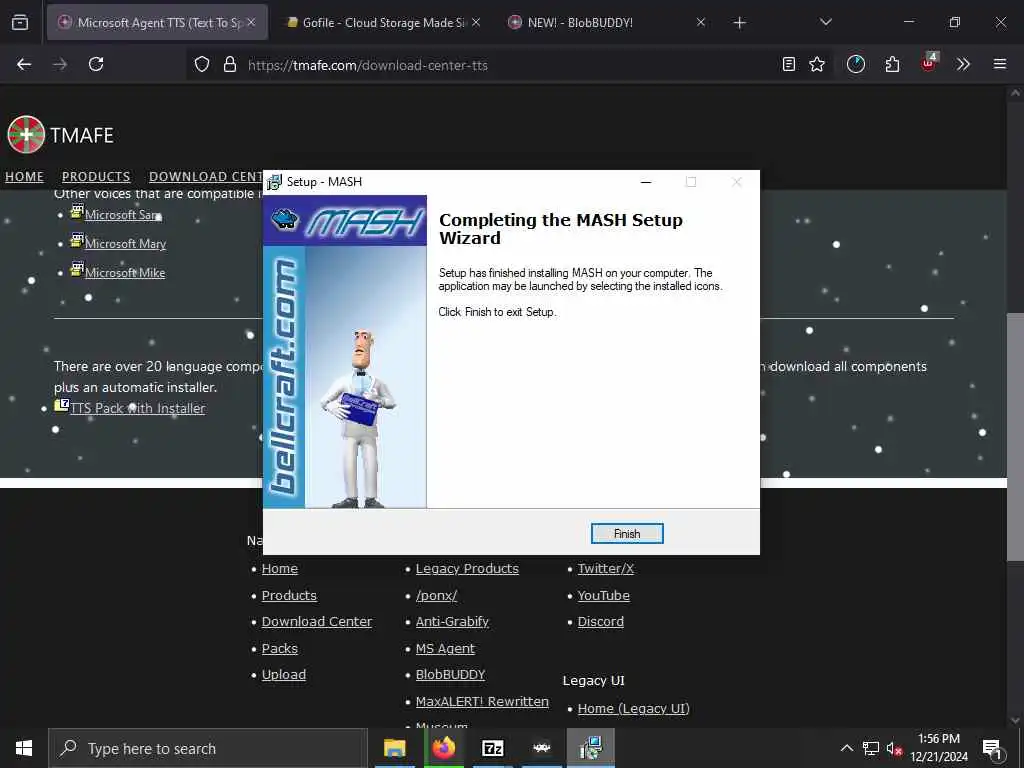Open uBlock Origin extension icon
Screen dimensions: 1024x768
(929, 63)
